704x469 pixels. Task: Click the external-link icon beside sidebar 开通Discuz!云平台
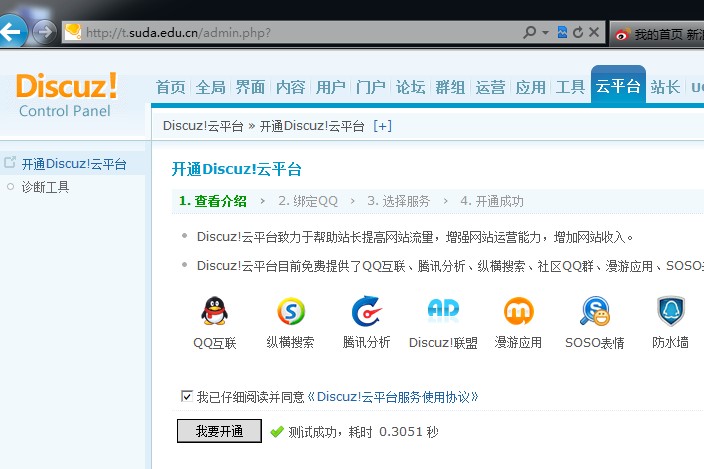pos(10,162)
